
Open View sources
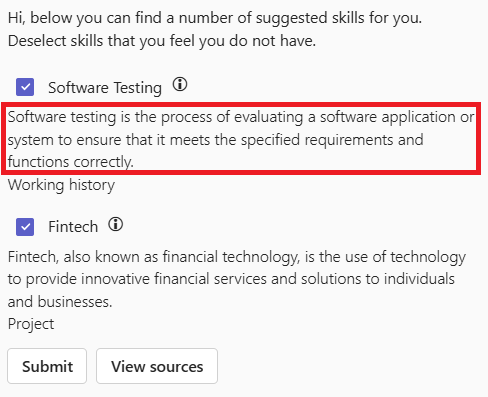(x=157, y=366)
